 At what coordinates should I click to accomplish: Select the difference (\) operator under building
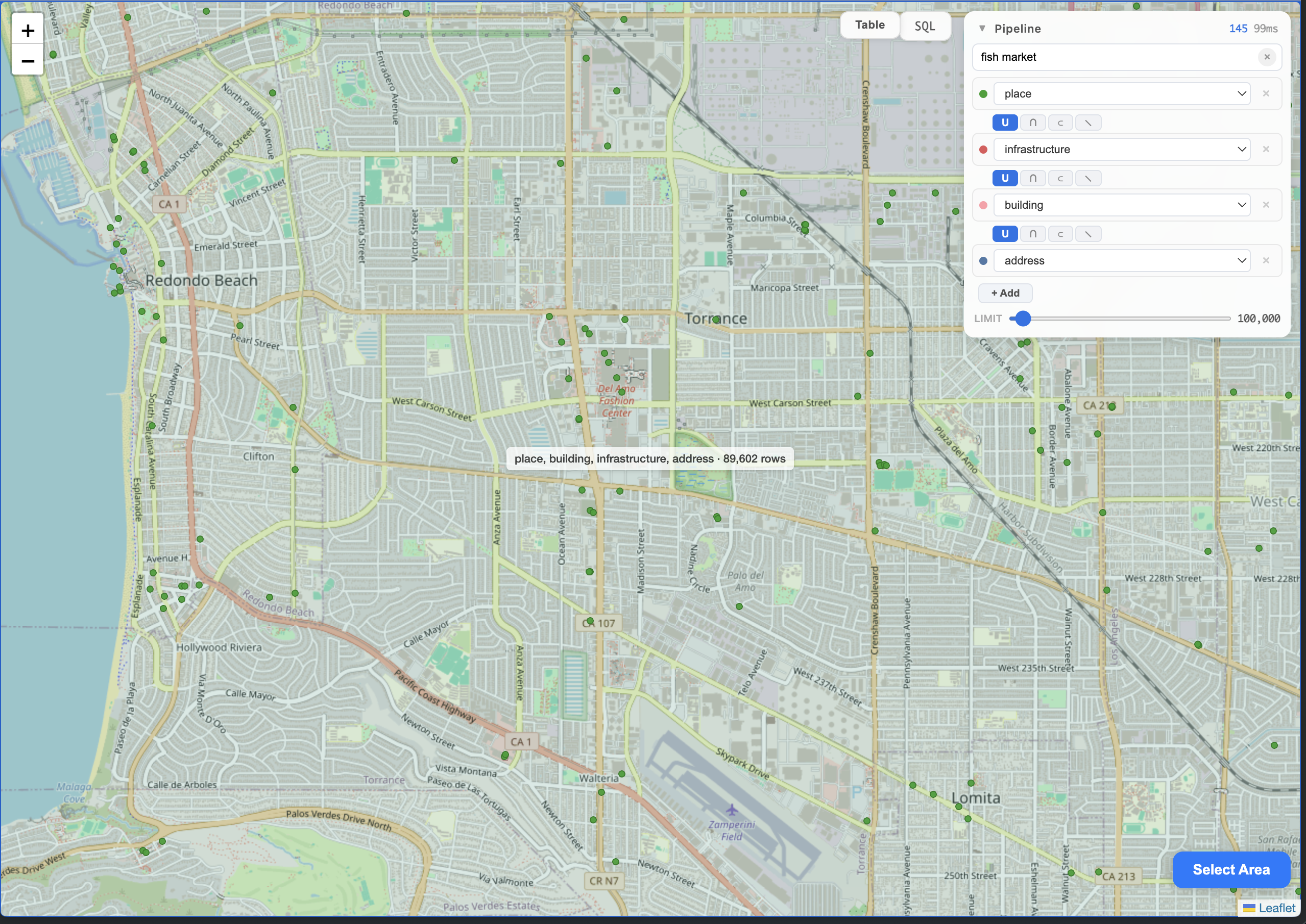point(1088,234)
